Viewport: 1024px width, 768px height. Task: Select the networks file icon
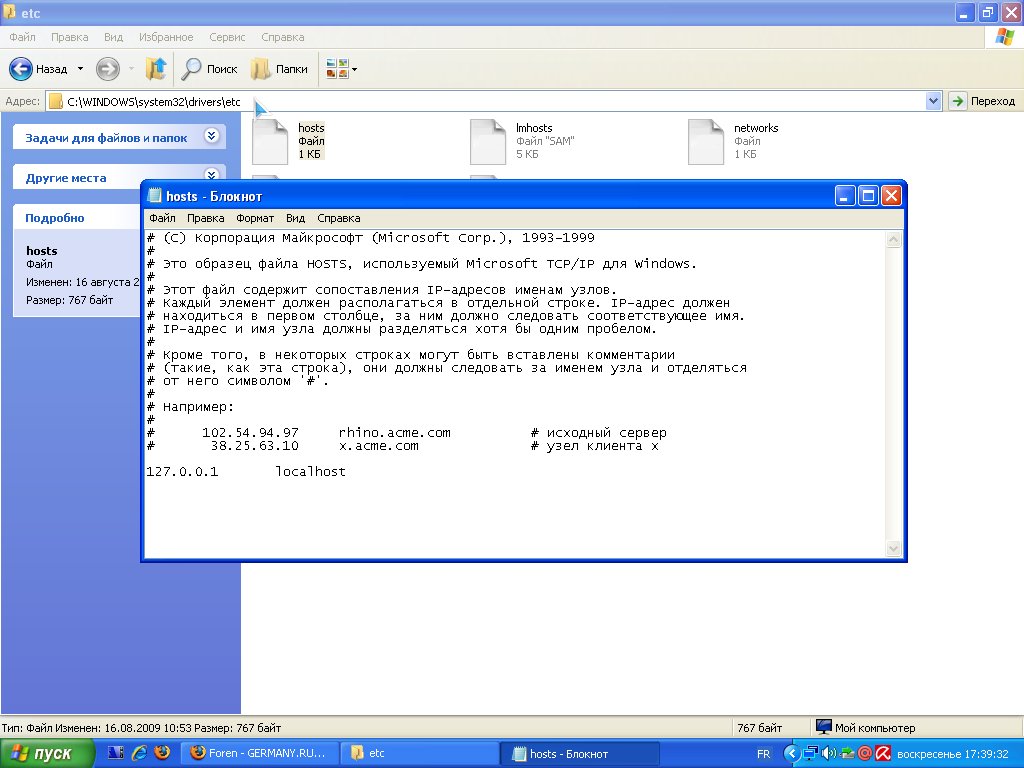tap(706, 141)
